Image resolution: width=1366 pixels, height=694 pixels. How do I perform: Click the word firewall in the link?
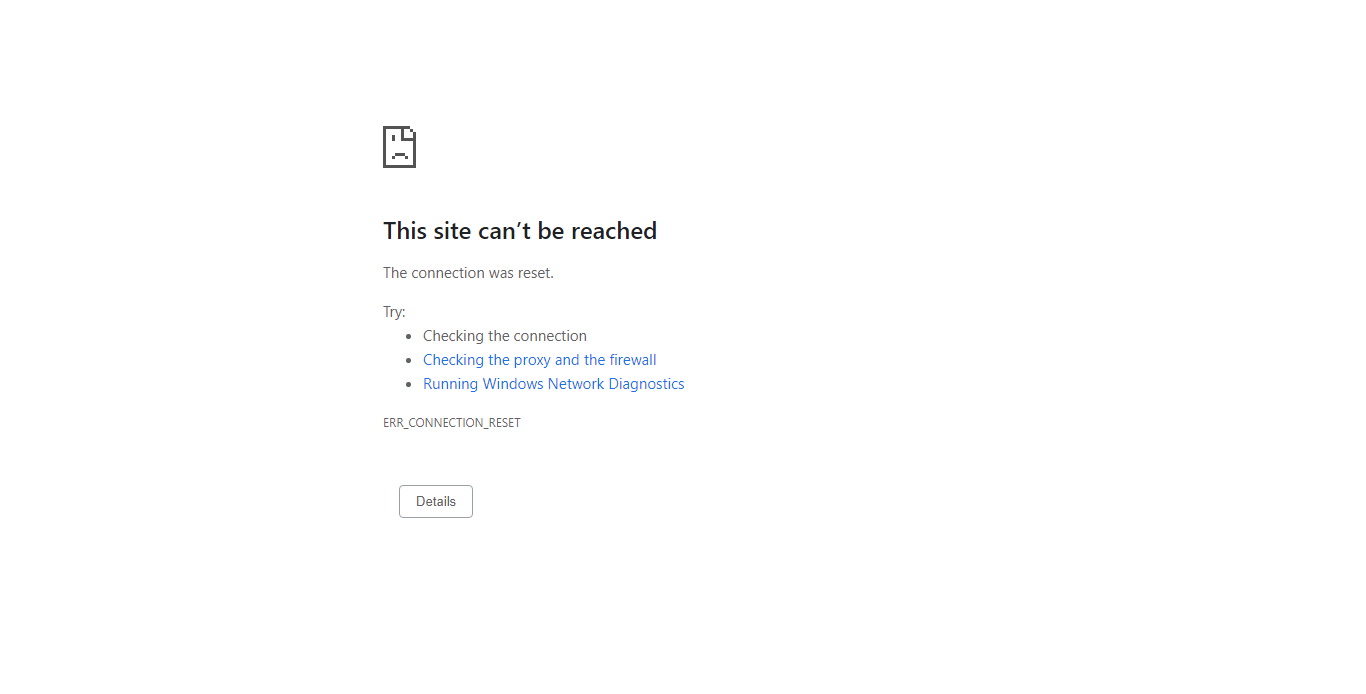(x=633, y=360)
